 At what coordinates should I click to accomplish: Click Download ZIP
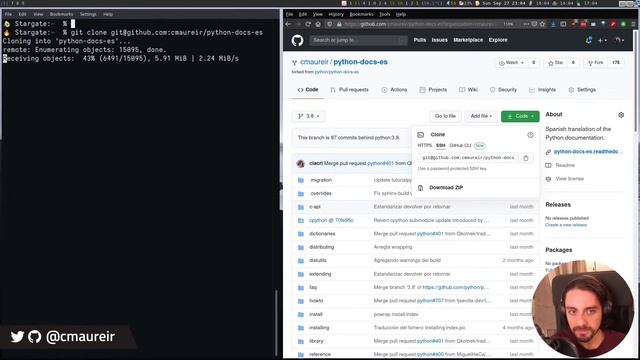[446, 188]
